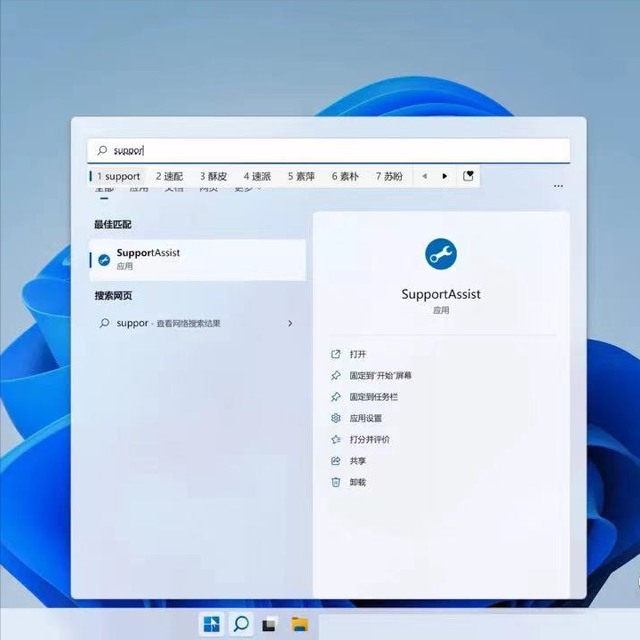
Task: Open the three-dots options menu in search panel
Action: tap(558, 186)
